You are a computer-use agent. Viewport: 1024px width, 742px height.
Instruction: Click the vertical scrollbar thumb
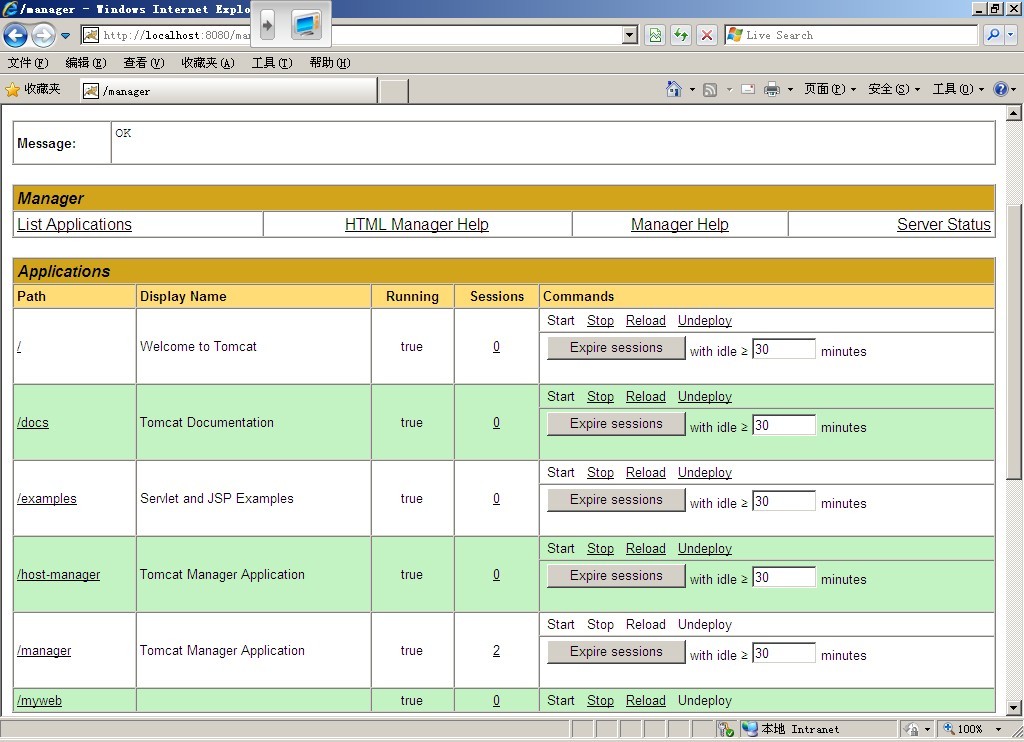pyautogui.click(x=1014, y=342)
